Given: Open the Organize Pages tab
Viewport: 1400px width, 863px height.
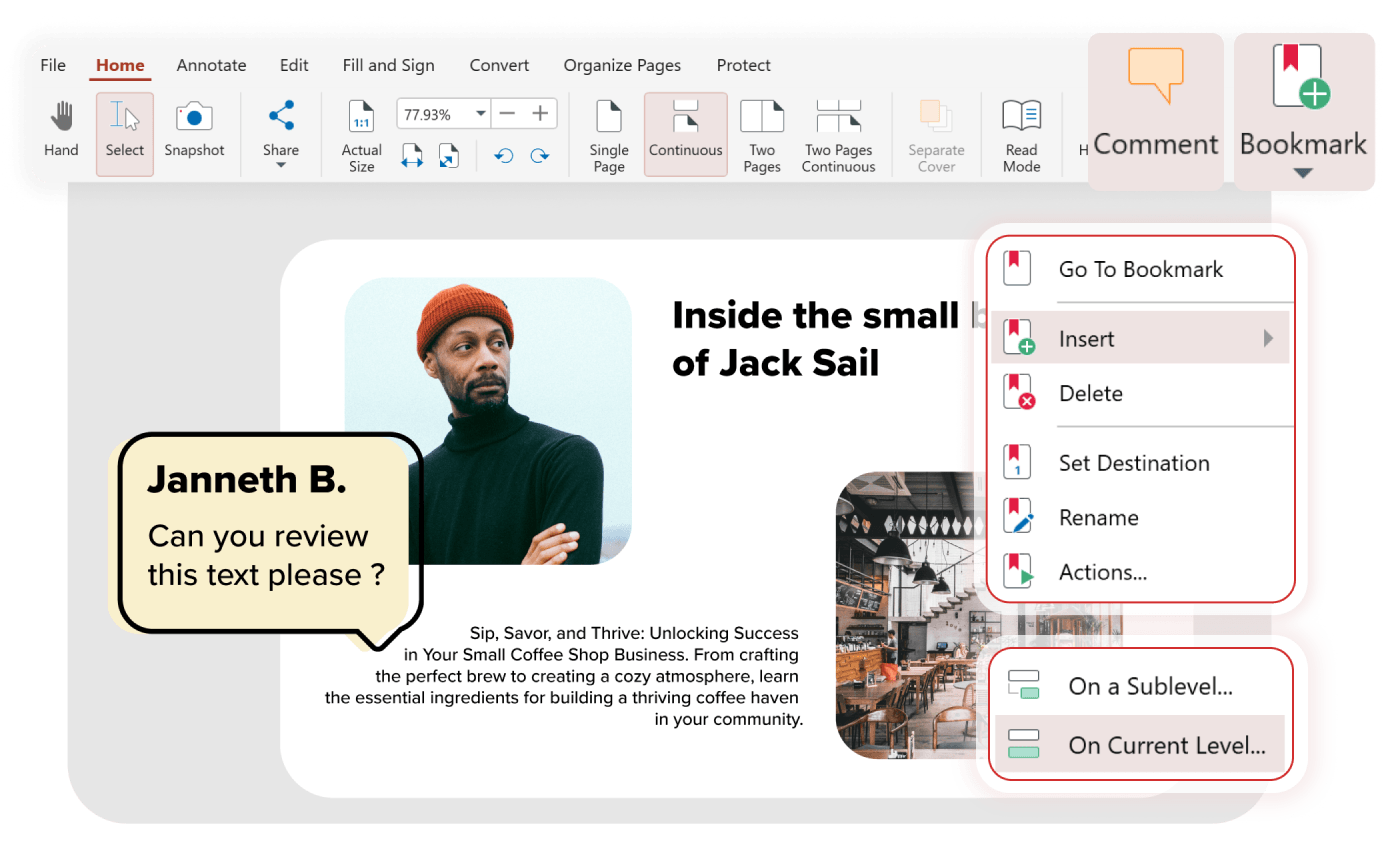Looking at the screenshot, I should (622, 65).
